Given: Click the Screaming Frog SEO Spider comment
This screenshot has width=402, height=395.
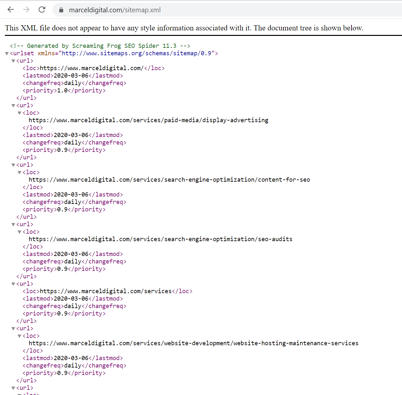Looking at the screenshot, I should click(x=100, y=46).
